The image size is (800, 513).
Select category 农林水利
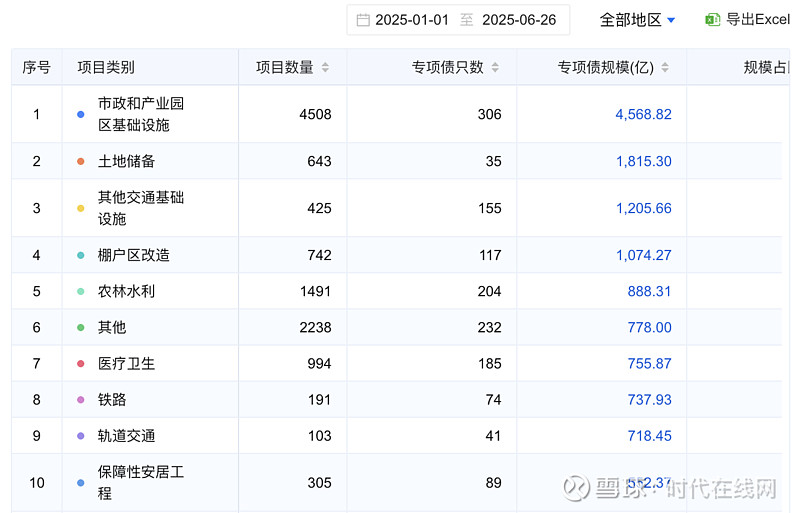126,291
